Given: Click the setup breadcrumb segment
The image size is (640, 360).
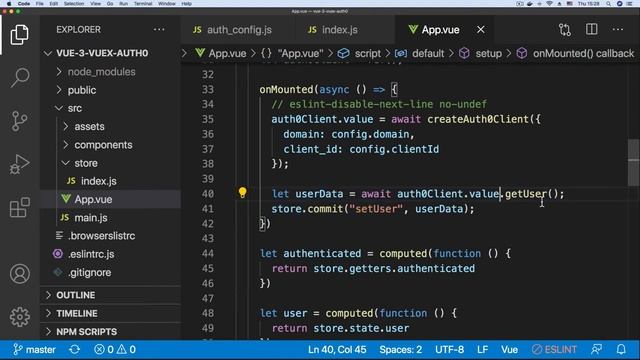Looking at the screenshot, I should tap(481, 53).
